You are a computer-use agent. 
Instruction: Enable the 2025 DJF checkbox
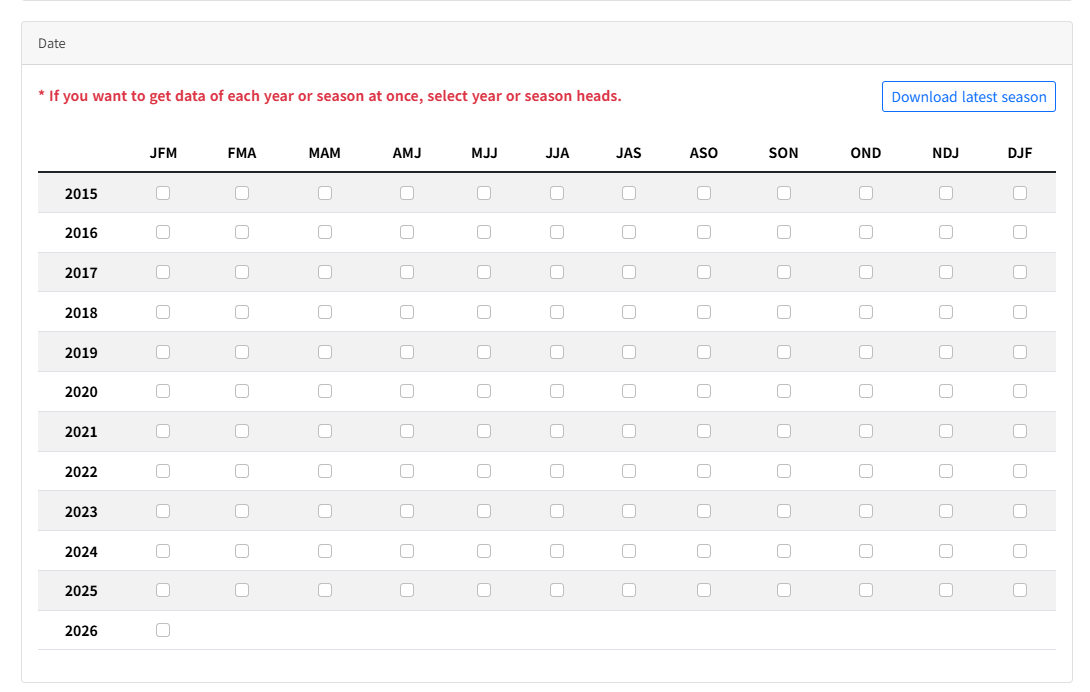pos(1019,590)
